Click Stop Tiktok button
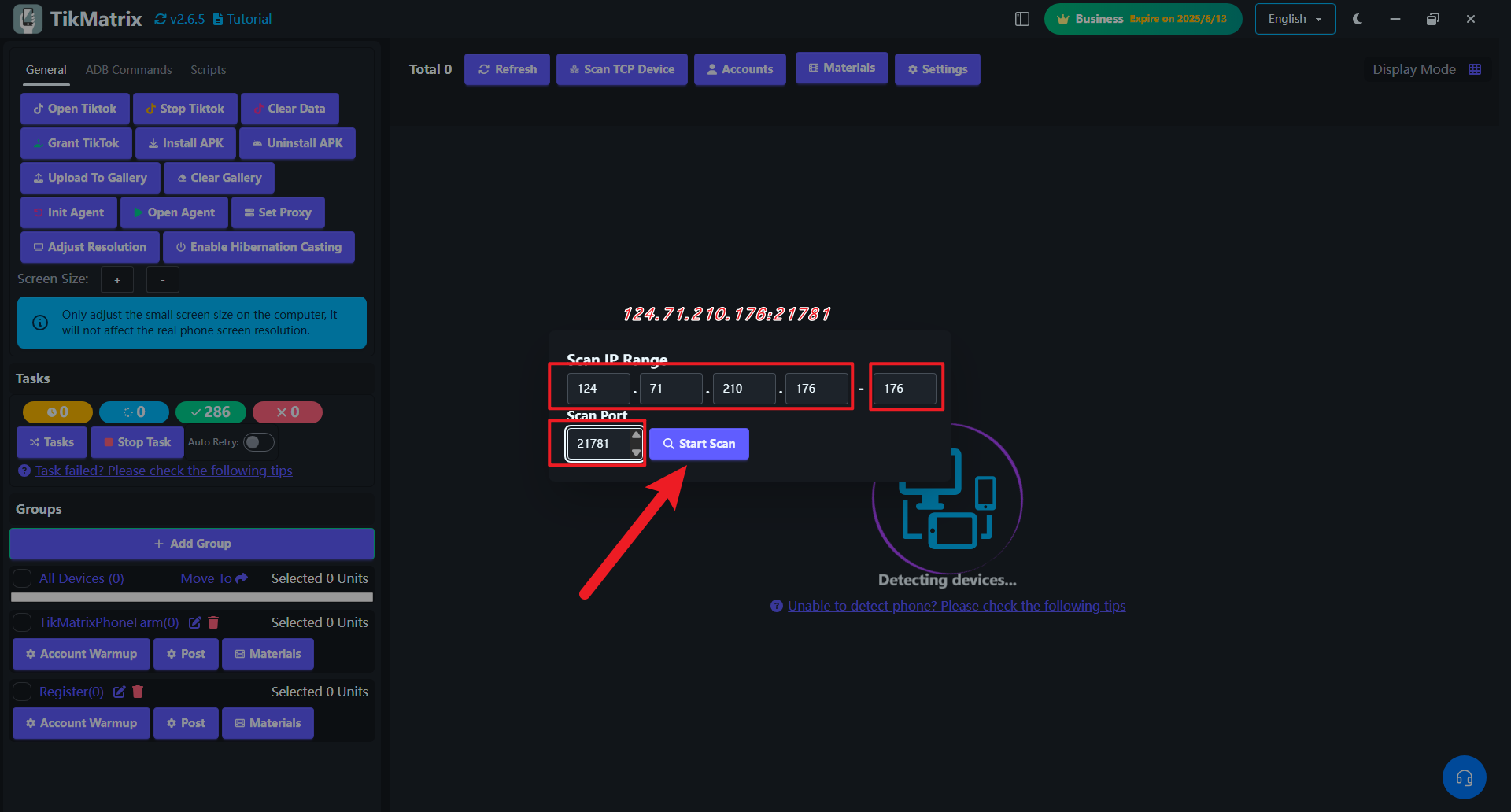 tap(185, 109)
